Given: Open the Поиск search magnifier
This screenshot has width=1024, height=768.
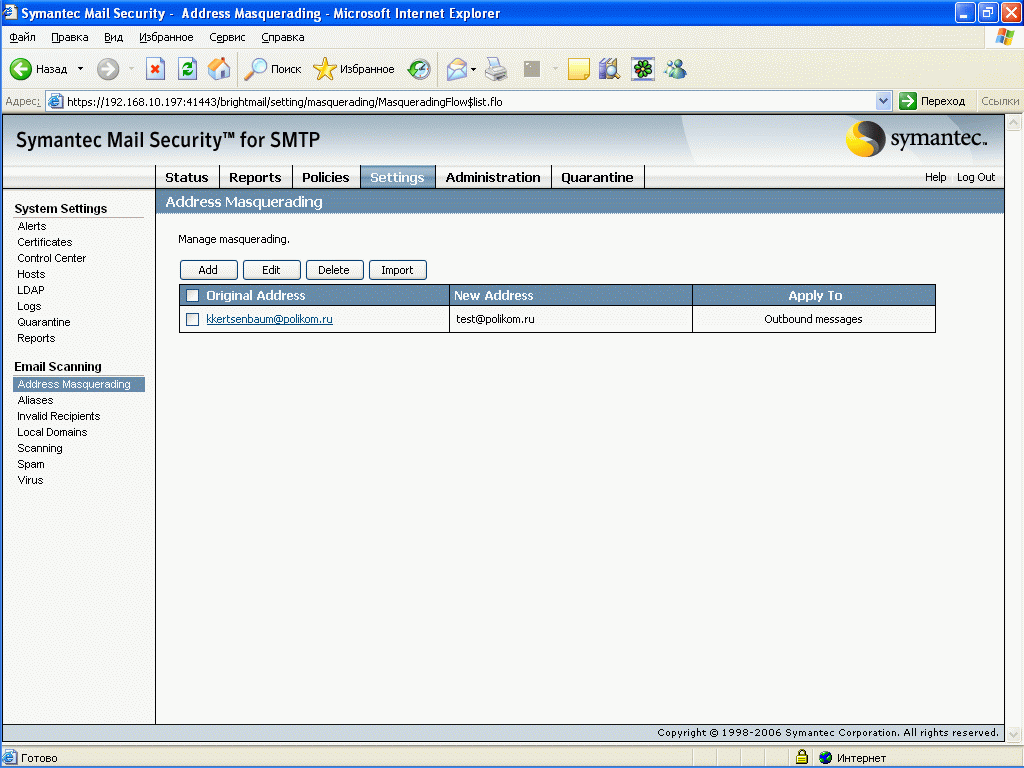Looking at the screenshot, I should tap(272, 69).
